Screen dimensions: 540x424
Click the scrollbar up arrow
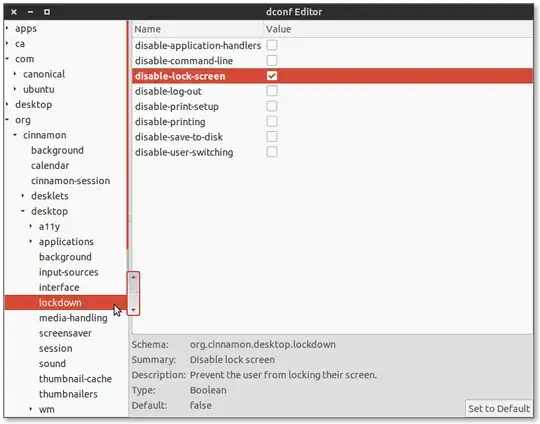[134, 277]
